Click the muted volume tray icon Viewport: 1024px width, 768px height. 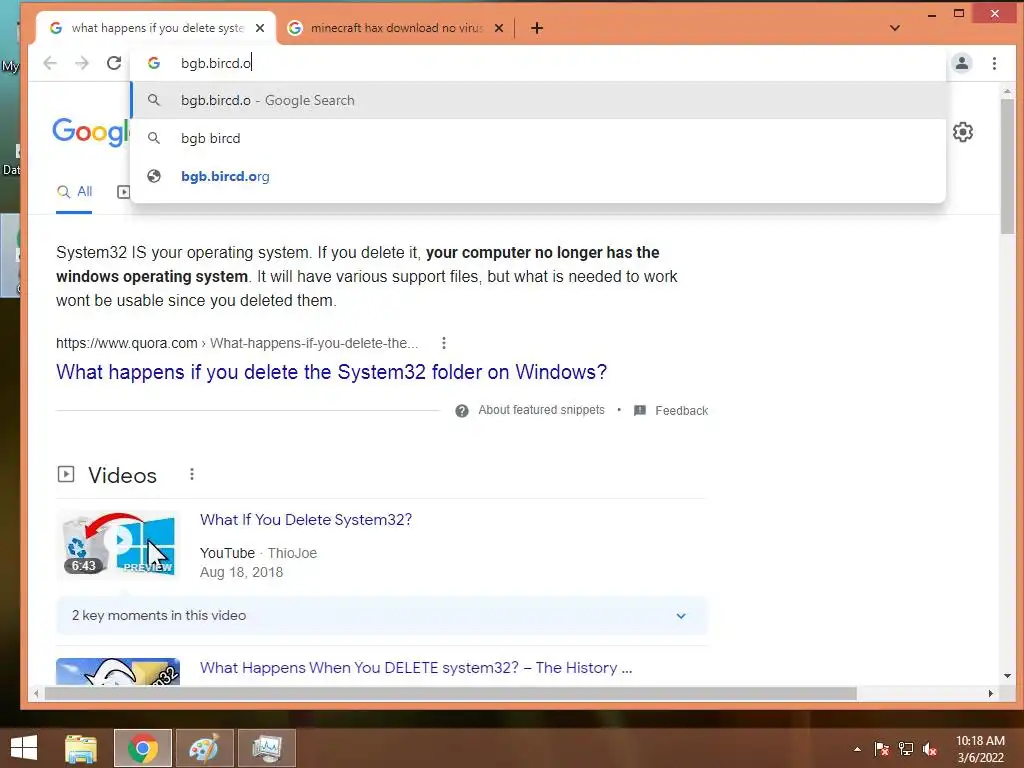[x=930, y=749]
